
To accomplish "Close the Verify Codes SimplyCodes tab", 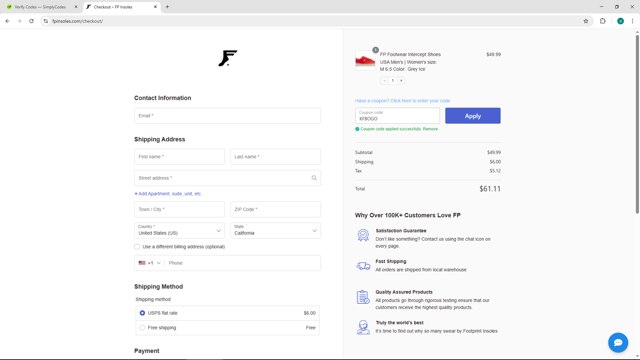I will click(x=76, y=7).
